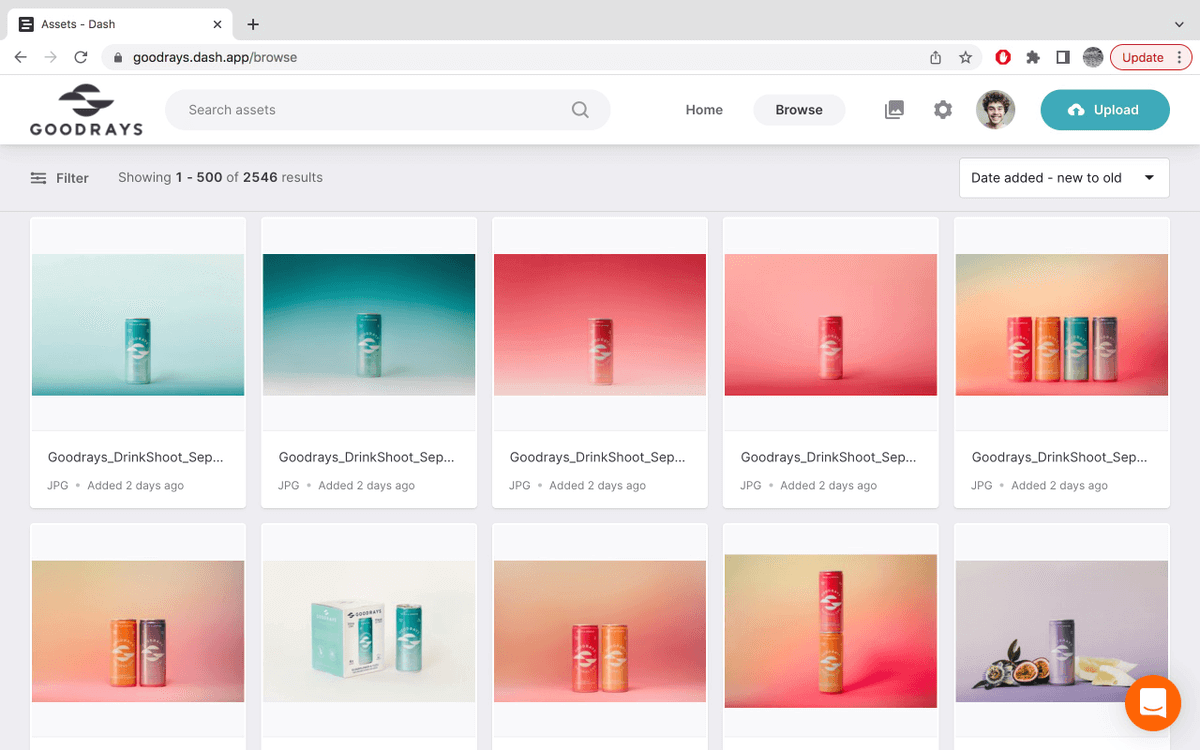Click the browser reload icon
The height and width of the screenshot is (750, 1200).
click(82, 57)
